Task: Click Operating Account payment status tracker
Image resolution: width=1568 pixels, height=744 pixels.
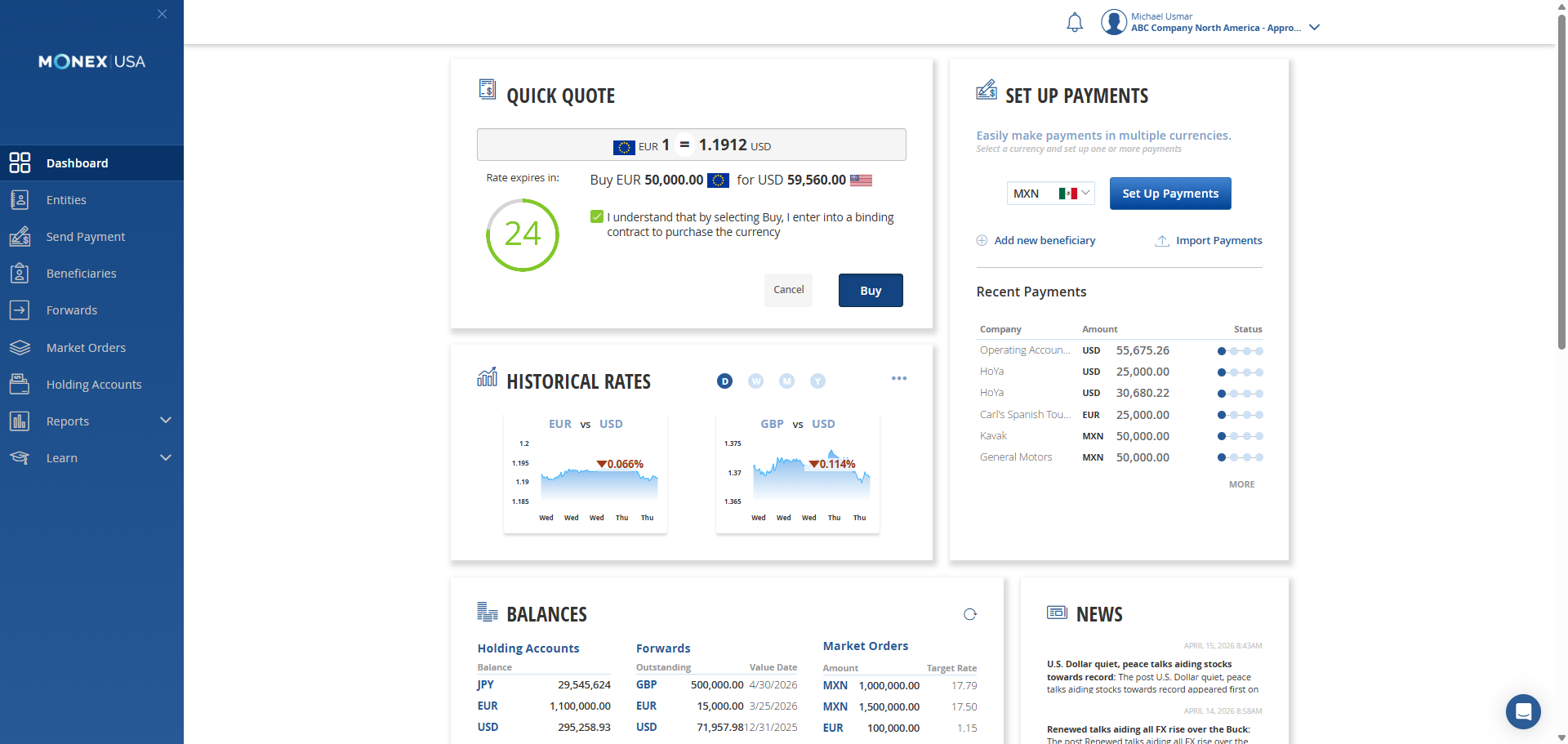Action: coord(1241,351)
